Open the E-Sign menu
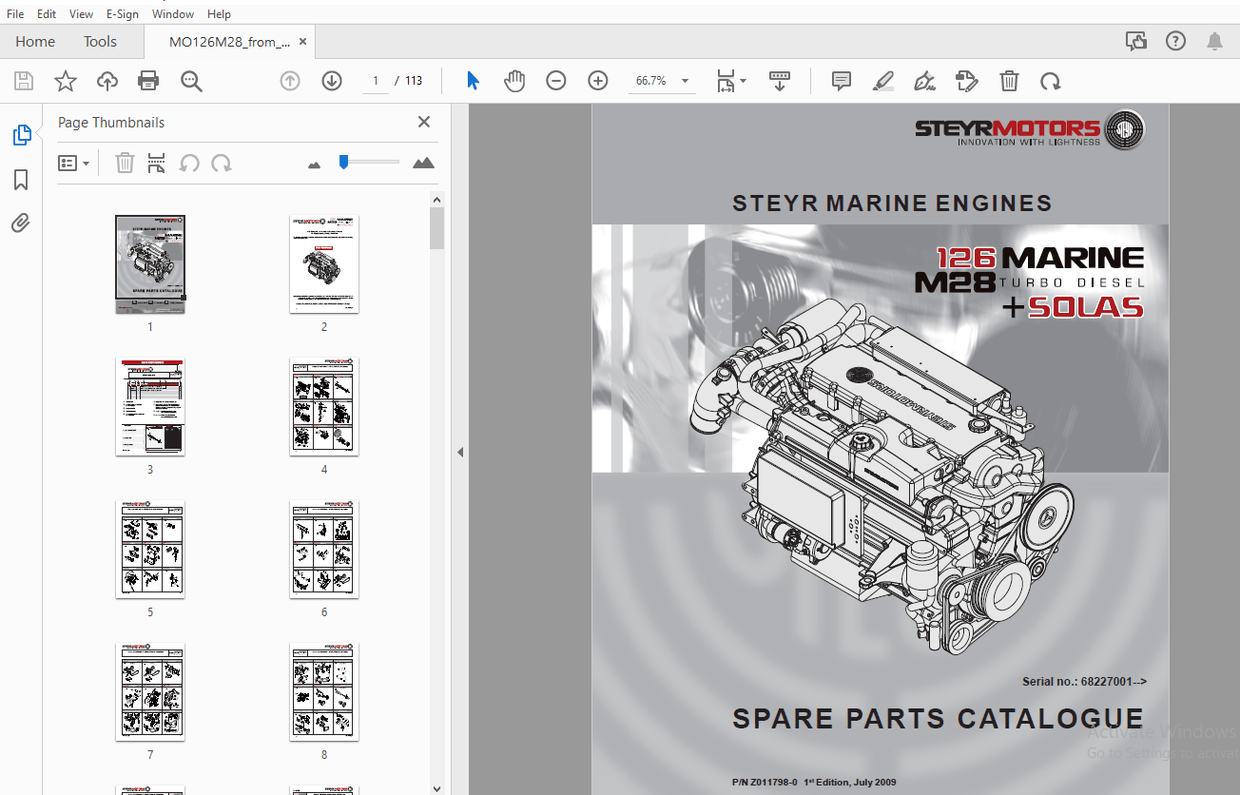 122,13
